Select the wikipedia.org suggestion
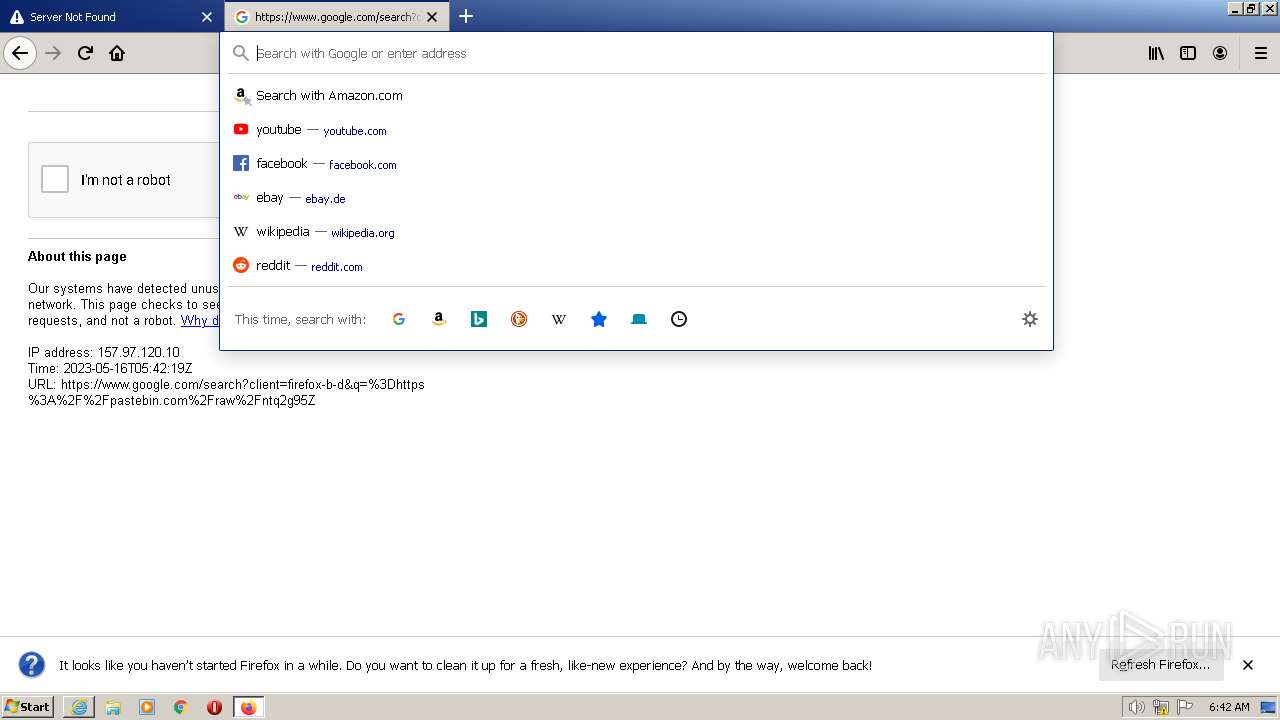 tap(636, 232)
